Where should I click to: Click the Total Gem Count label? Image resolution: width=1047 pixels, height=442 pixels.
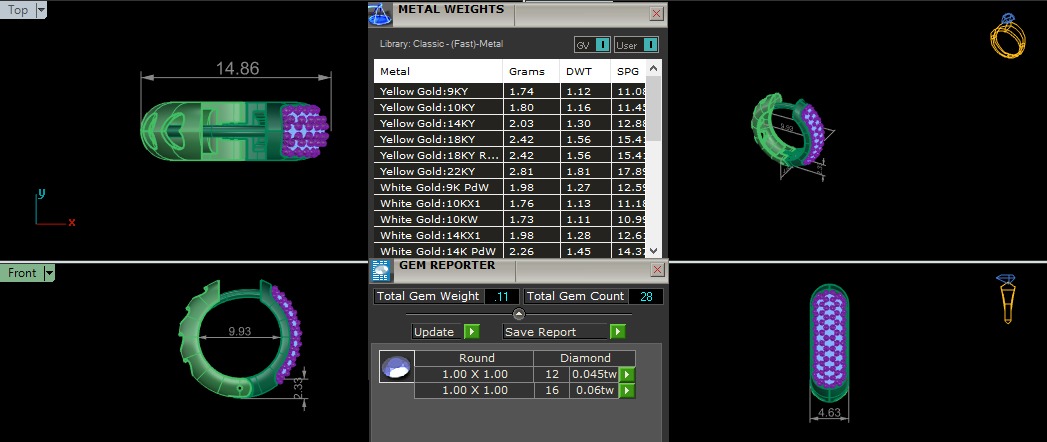[576, 296]
